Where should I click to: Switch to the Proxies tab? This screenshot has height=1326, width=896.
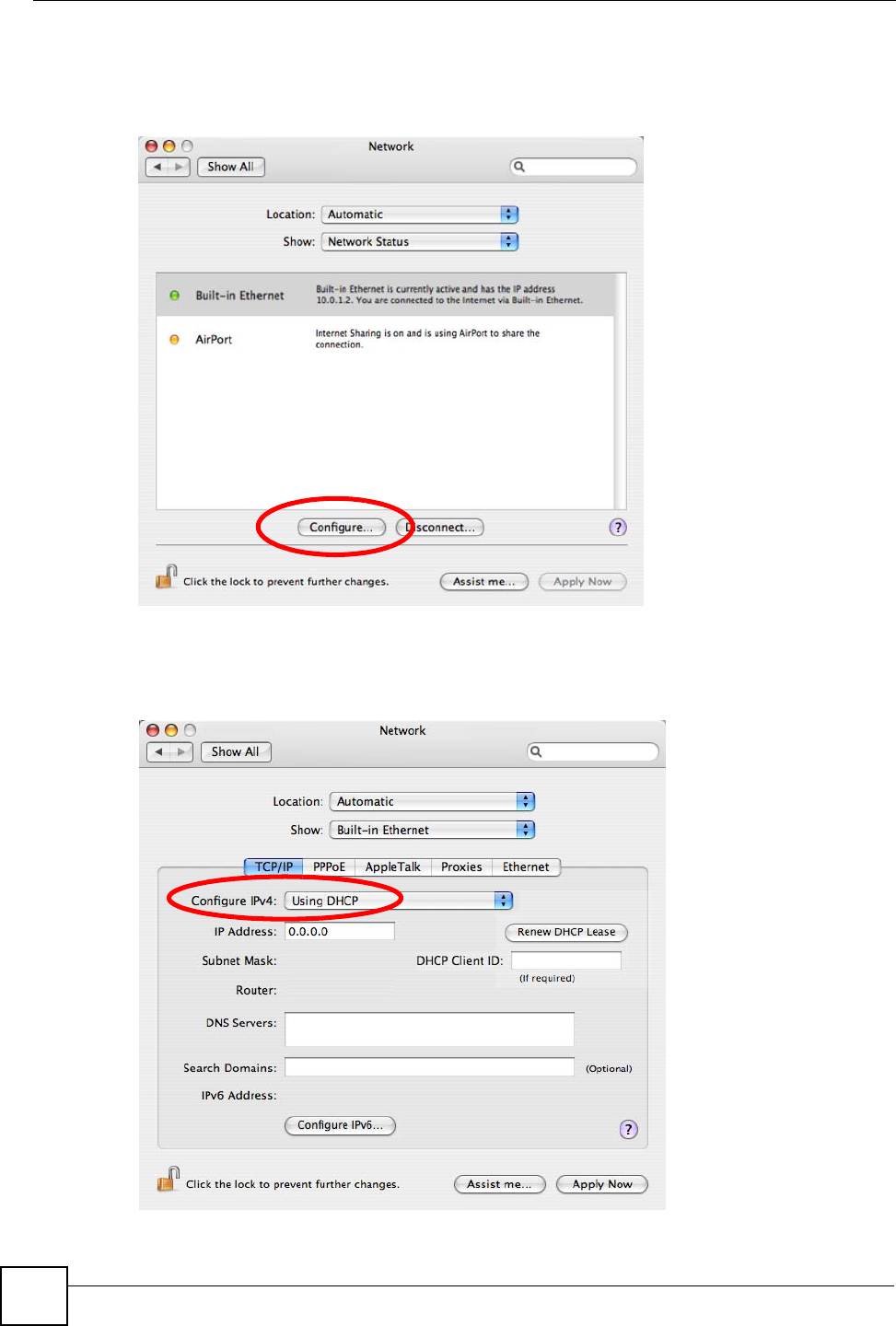pyautogui.click(x=461, y=867)
